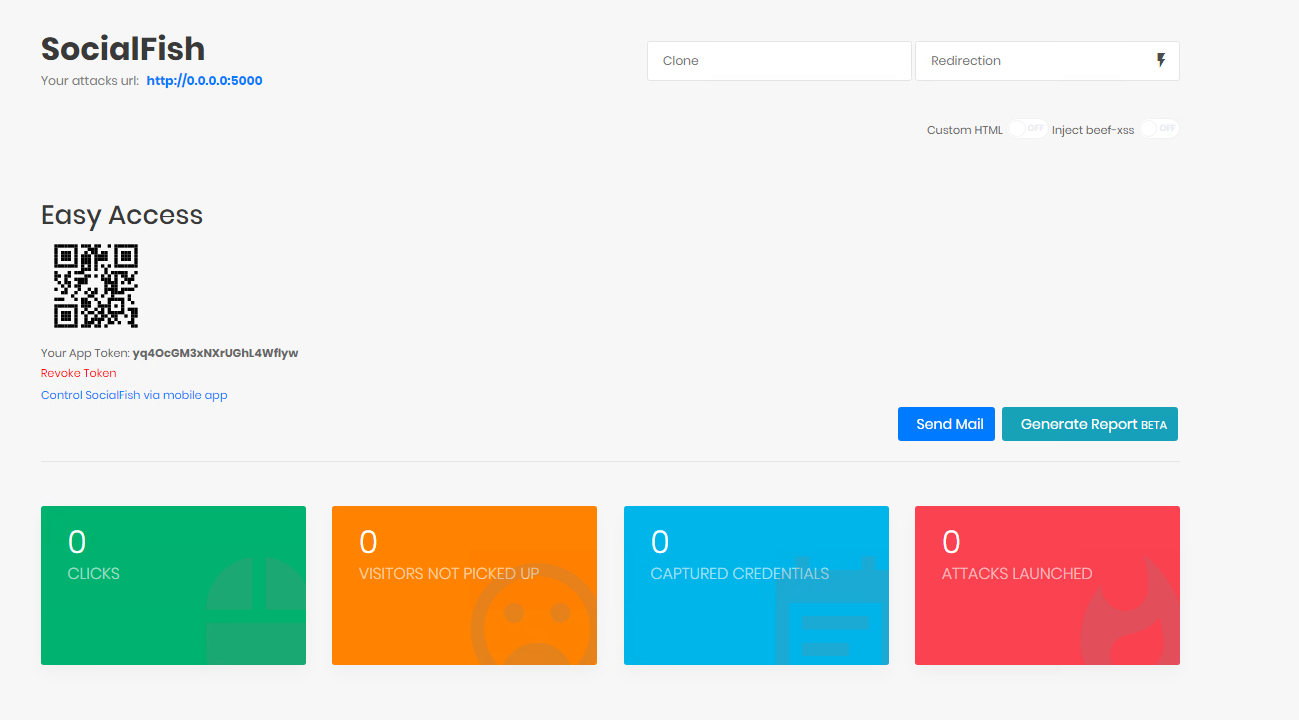1299x720 pixels.
Task: Click the Send Mail button
Action: point(946,424)
